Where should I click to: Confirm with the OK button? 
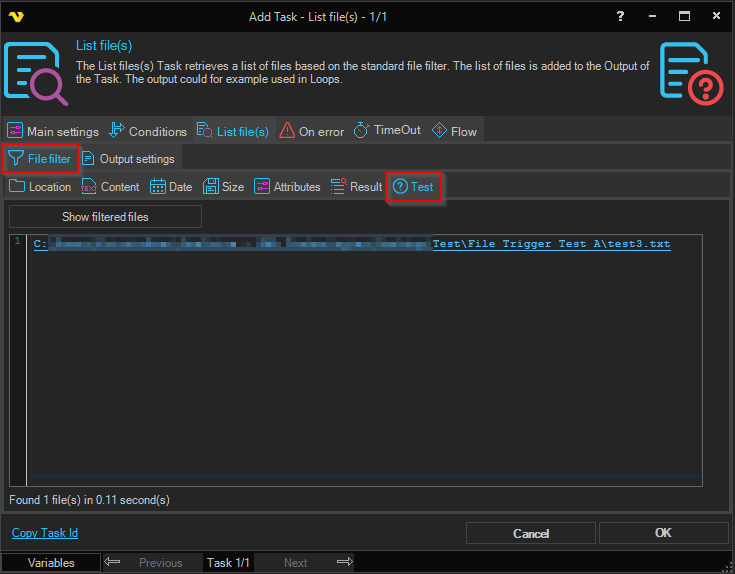[x=662, y=533]
